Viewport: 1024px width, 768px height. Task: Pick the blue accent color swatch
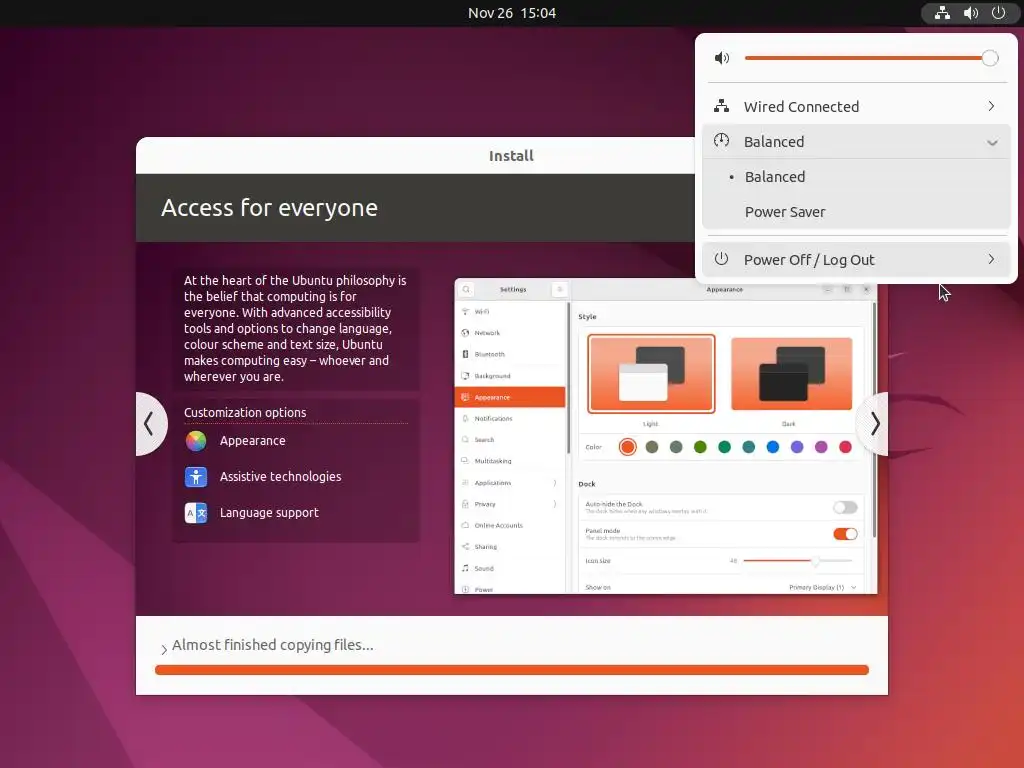coord(773,447)
